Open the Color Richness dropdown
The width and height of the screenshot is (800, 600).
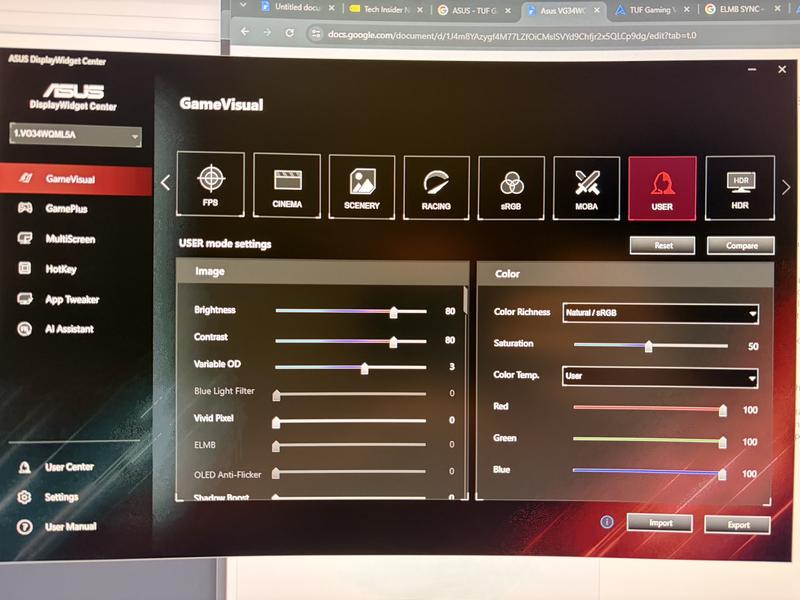[660, 313]
